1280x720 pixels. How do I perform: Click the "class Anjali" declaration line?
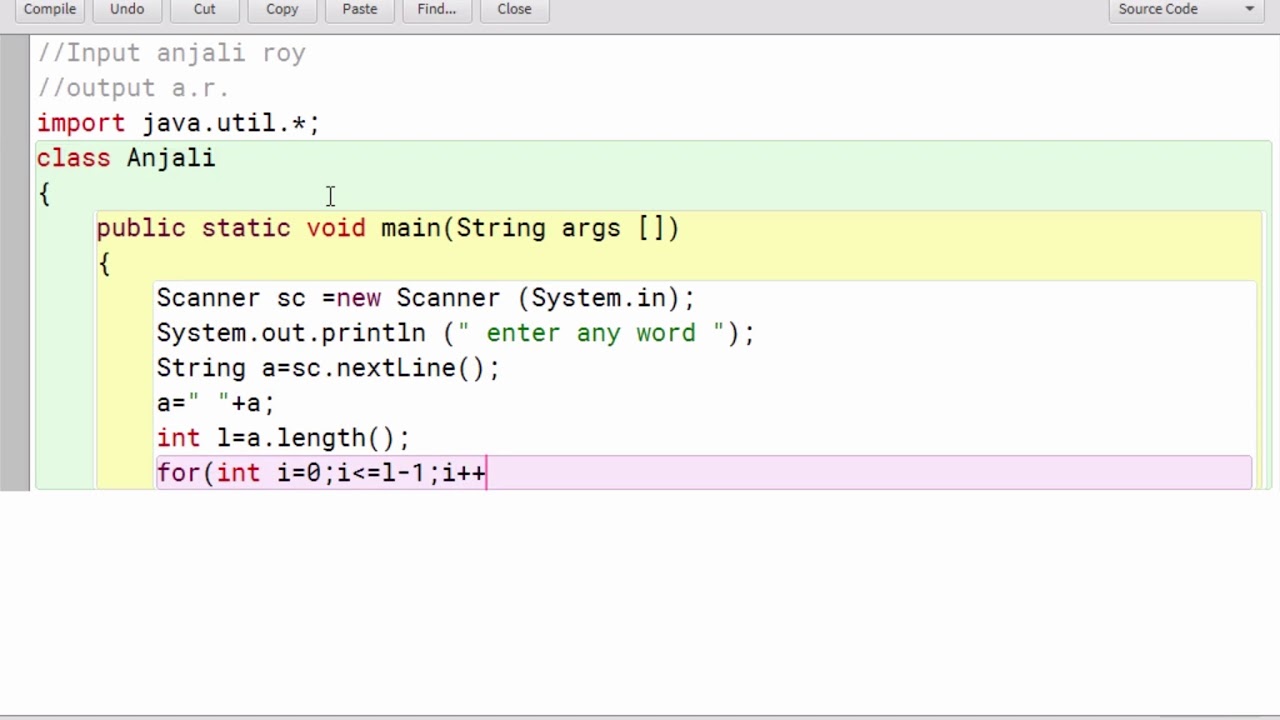tap(126, 159)
